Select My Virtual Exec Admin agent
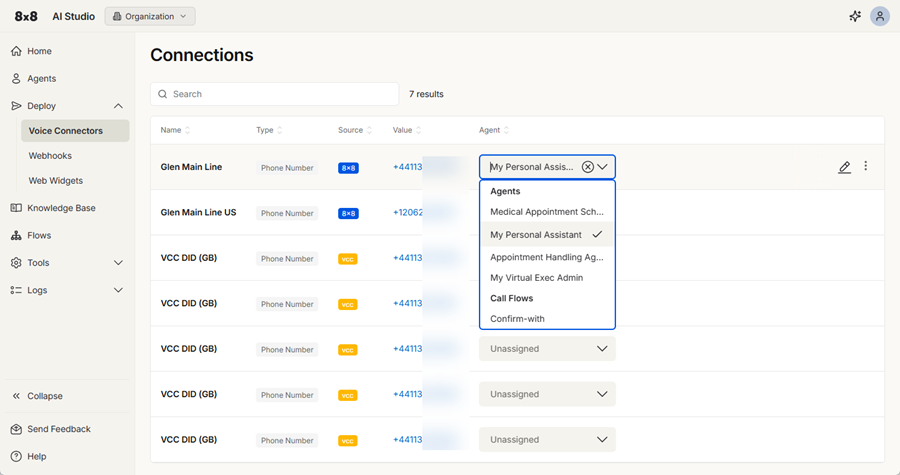The image size is (900, 475). (x=547, y=278)
